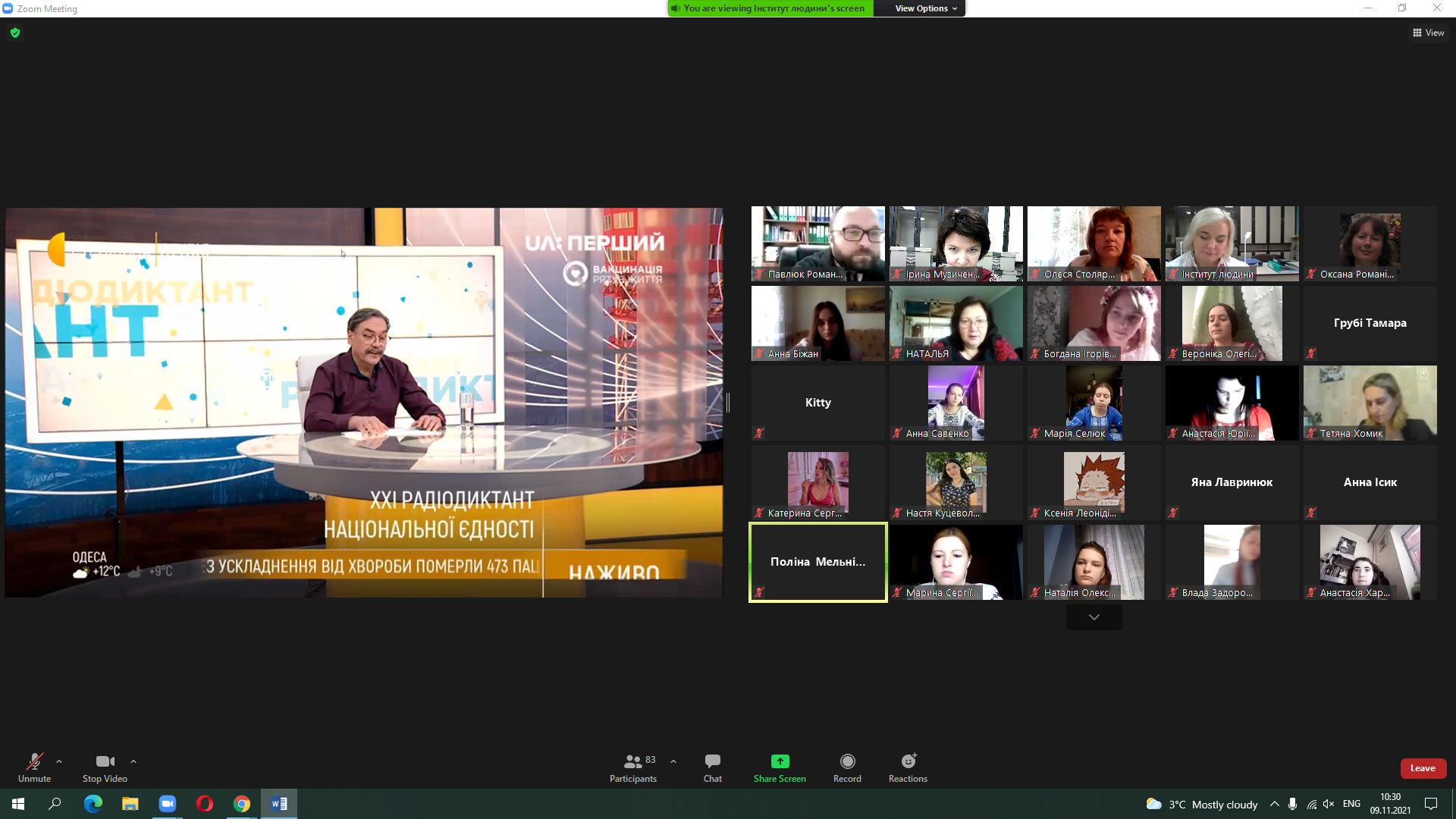Expand video options arrow beside Stop Video

(133, 761)
